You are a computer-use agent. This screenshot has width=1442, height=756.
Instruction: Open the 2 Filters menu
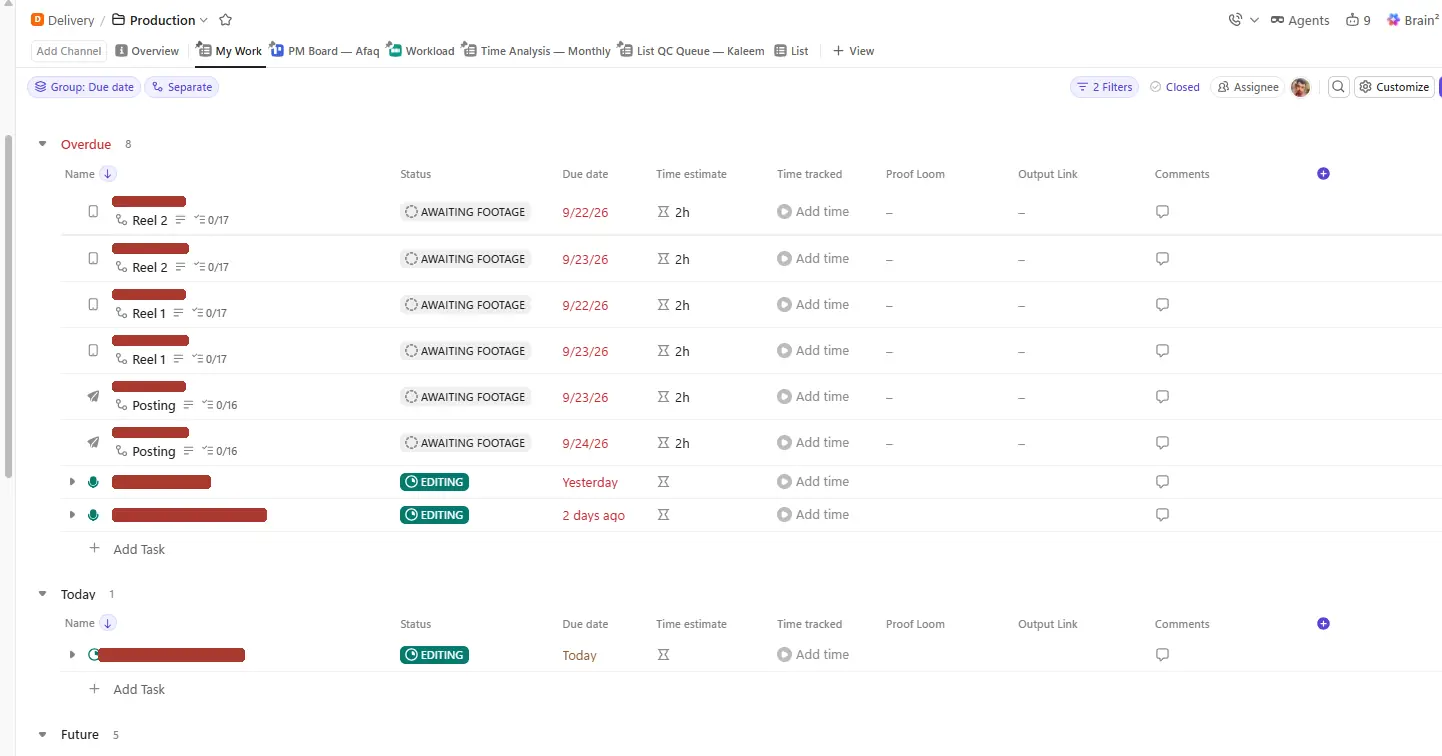pos(1104,87)
